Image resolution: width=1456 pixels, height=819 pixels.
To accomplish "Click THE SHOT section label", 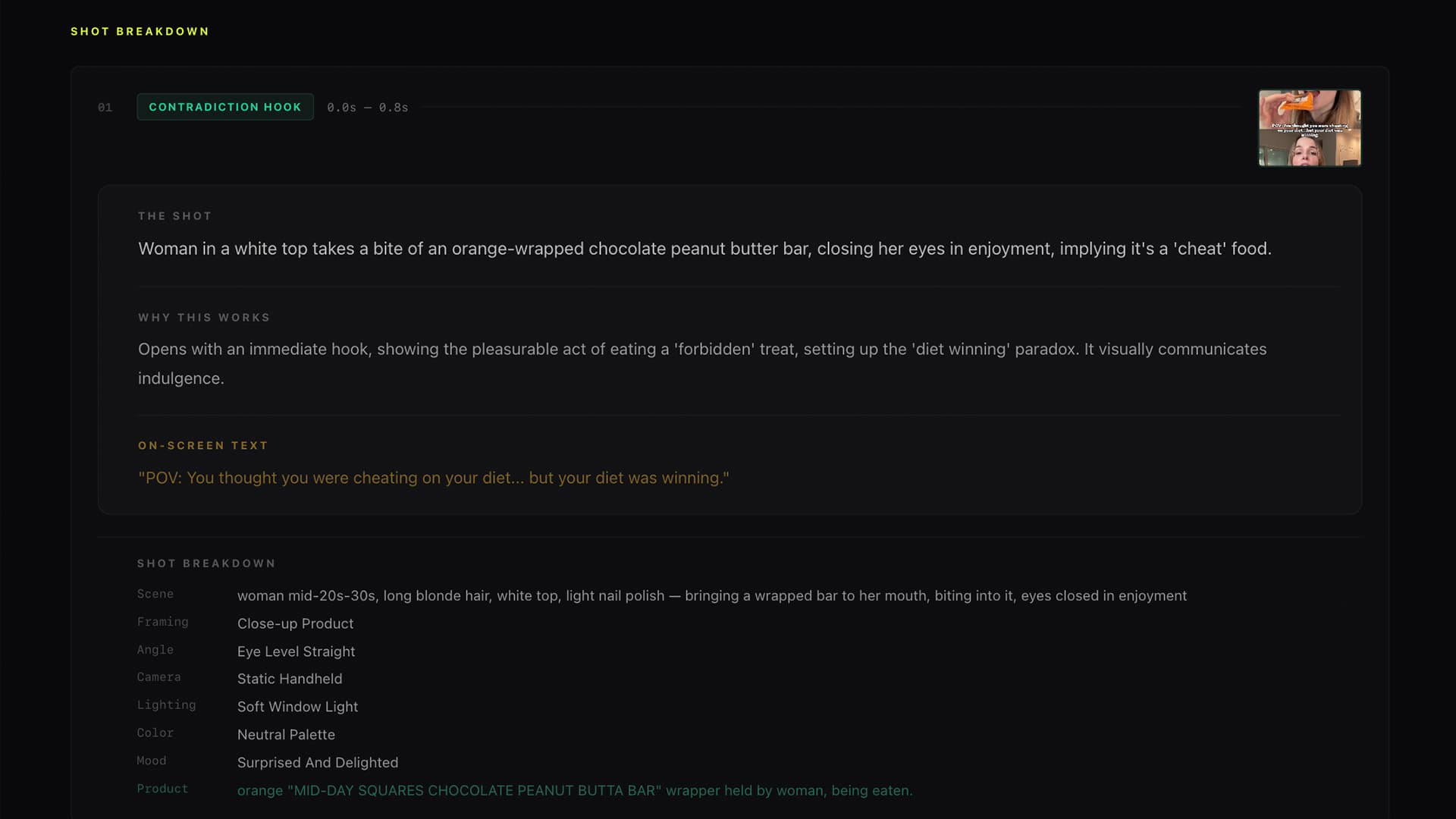I will (x=175, y=216).
